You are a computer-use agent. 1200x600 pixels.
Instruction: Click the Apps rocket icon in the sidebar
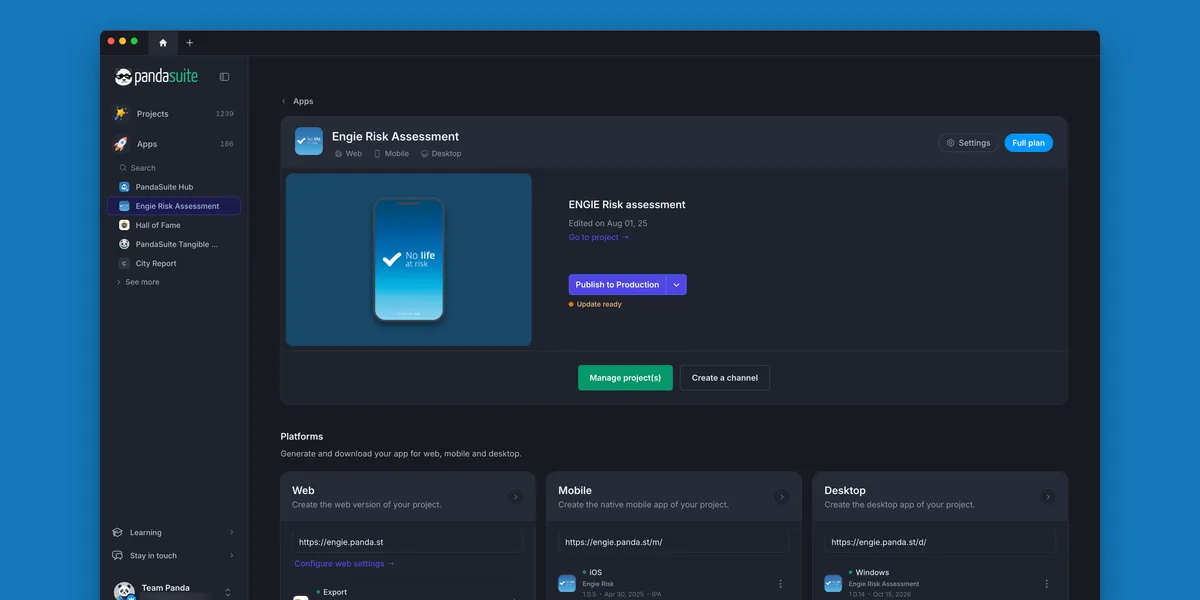(x=120, y=144)
